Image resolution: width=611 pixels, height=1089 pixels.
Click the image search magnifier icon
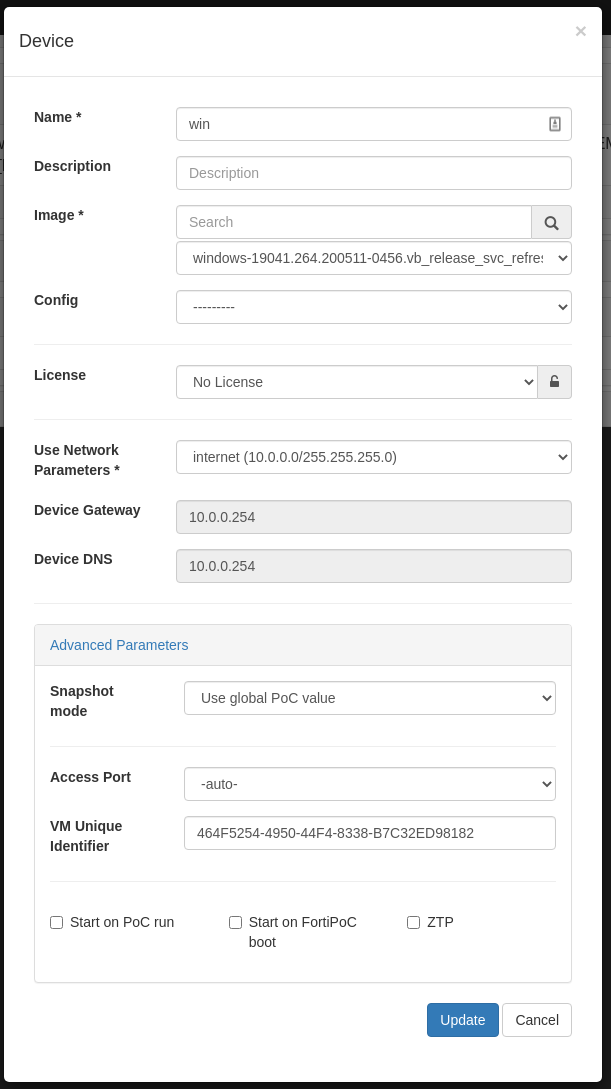click(x=551, y=222)
